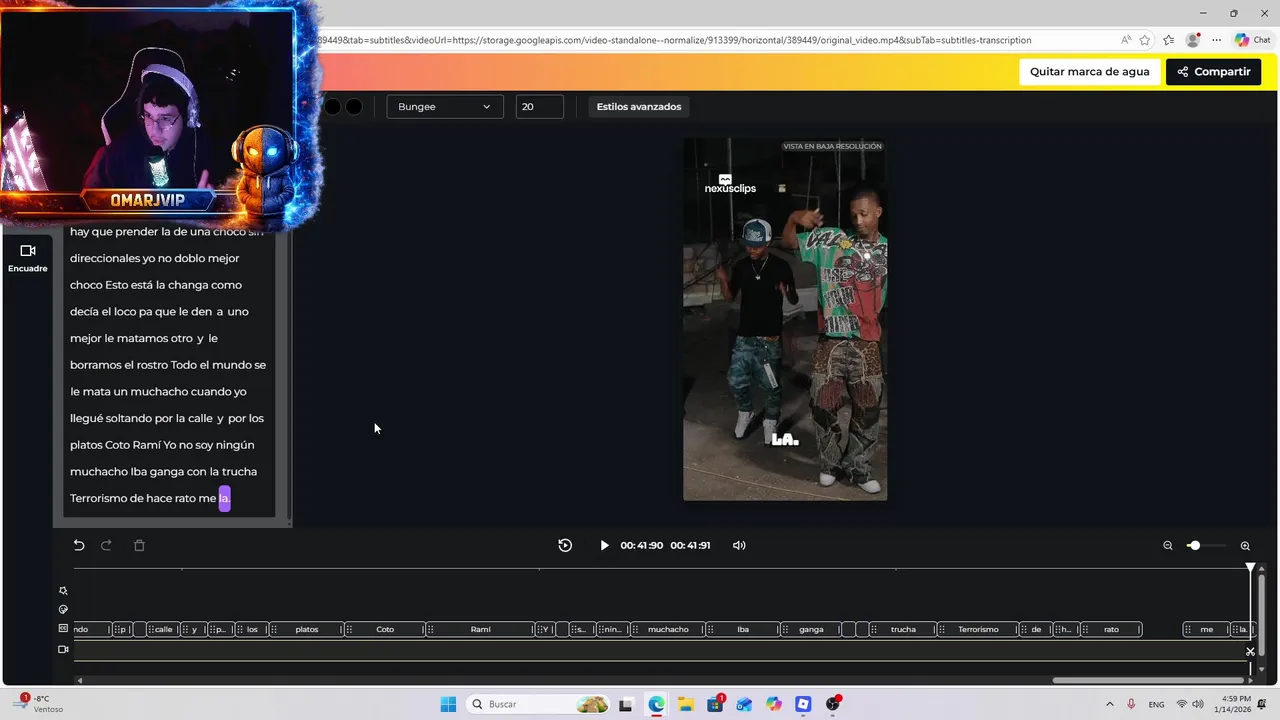This screenshot has height=720, width=1280.
Task: Zoom in the timeline
Action: [1245, 546]
